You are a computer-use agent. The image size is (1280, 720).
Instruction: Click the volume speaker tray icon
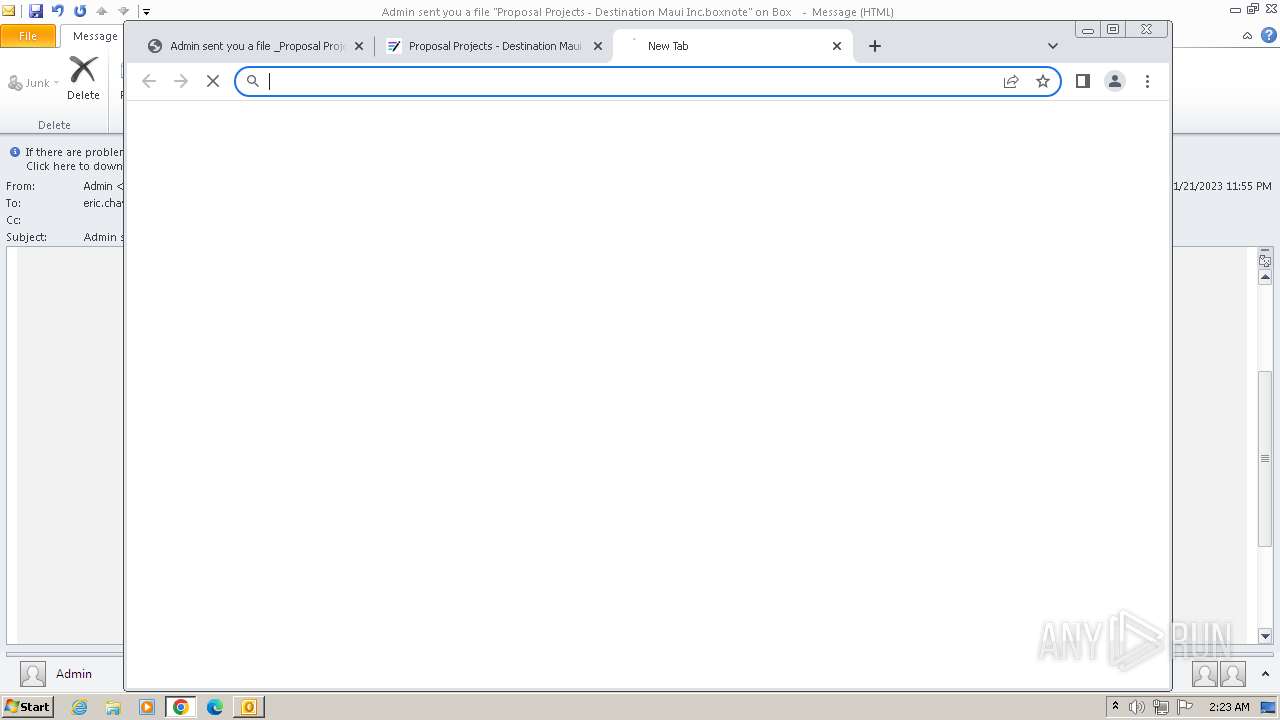pyautogui.click(x=1137, y=707)
